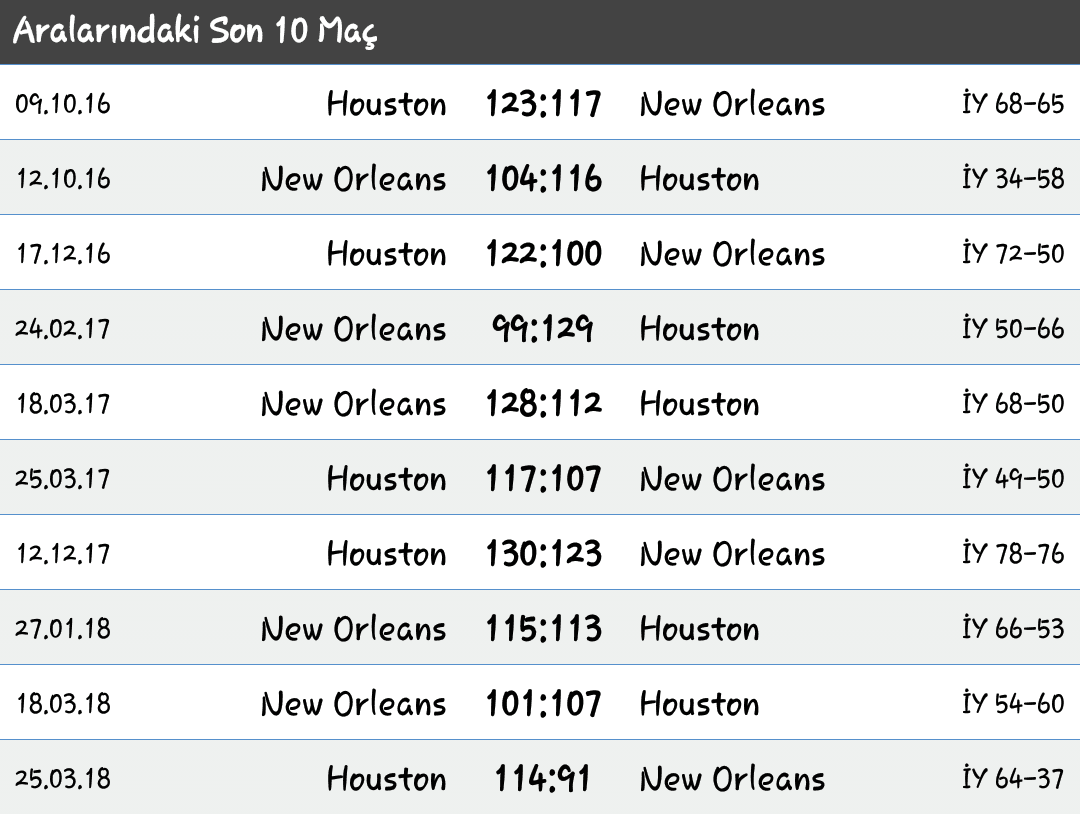Click the 117:107 match score

point(543,479)
